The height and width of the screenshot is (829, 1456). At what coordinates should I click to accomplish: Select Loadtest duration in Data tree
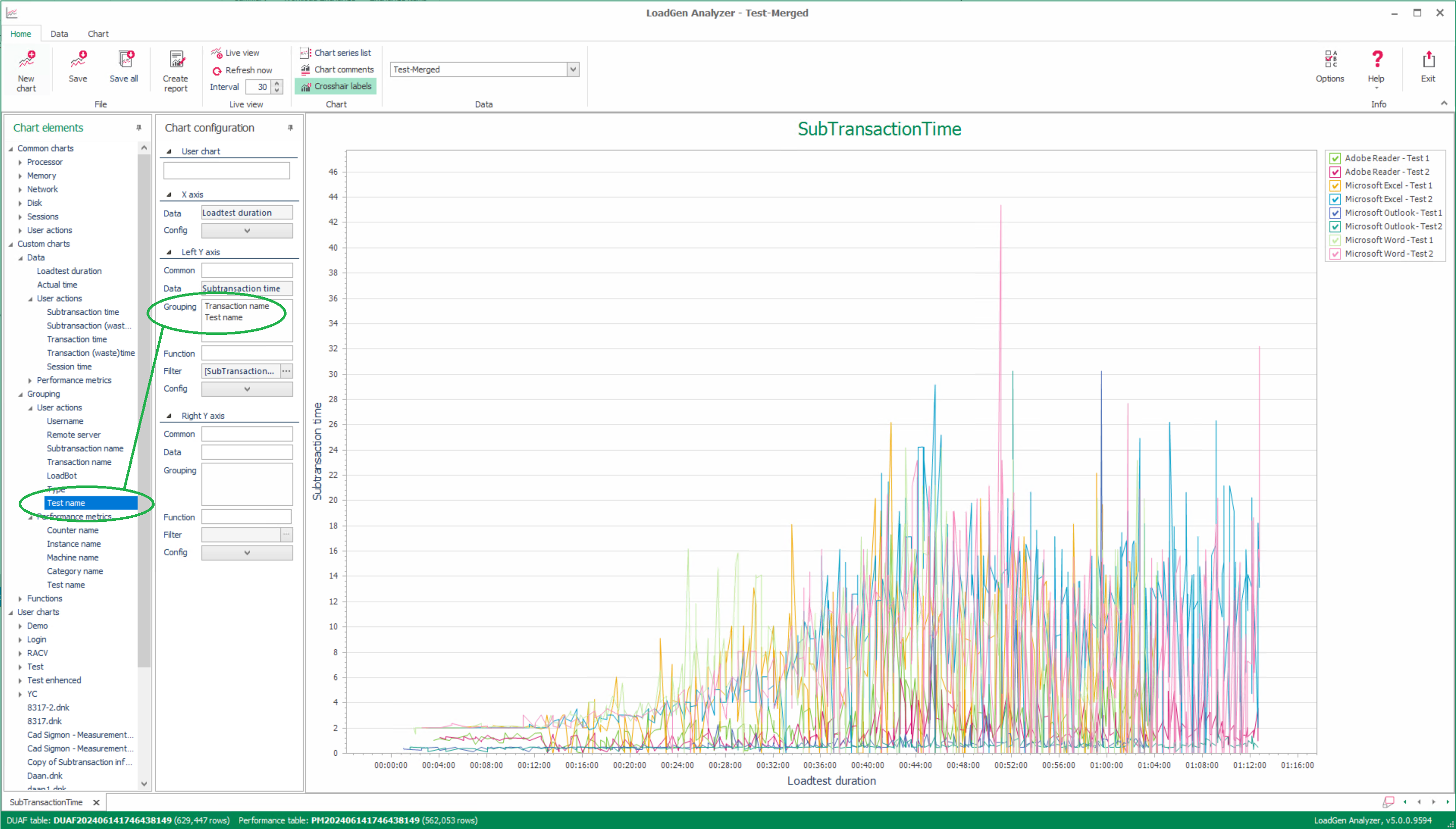[69, 271]
